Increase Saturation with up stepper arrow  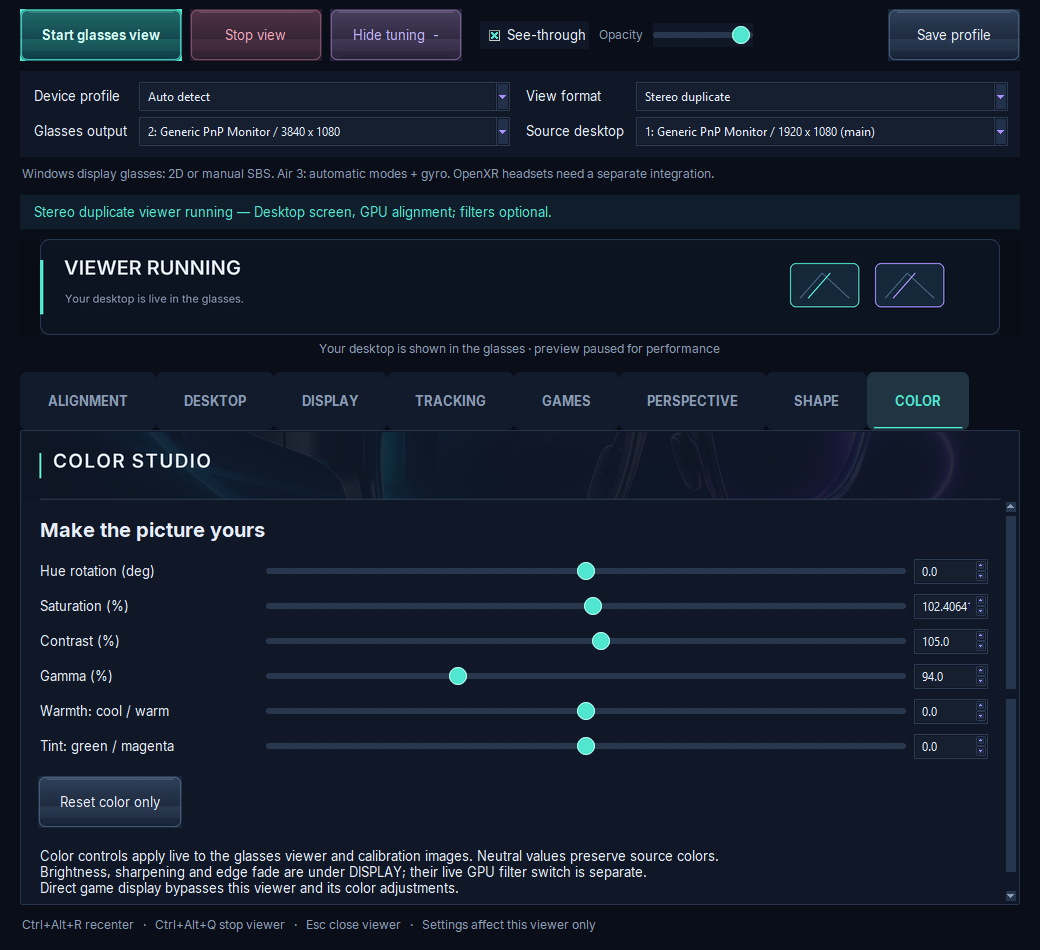click(x=981, y=601)
